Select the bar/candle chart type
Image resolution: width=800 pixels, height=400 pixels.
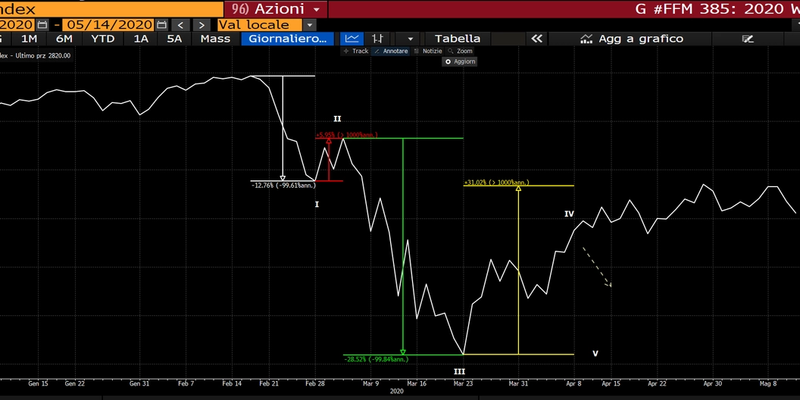click(378, 39)
